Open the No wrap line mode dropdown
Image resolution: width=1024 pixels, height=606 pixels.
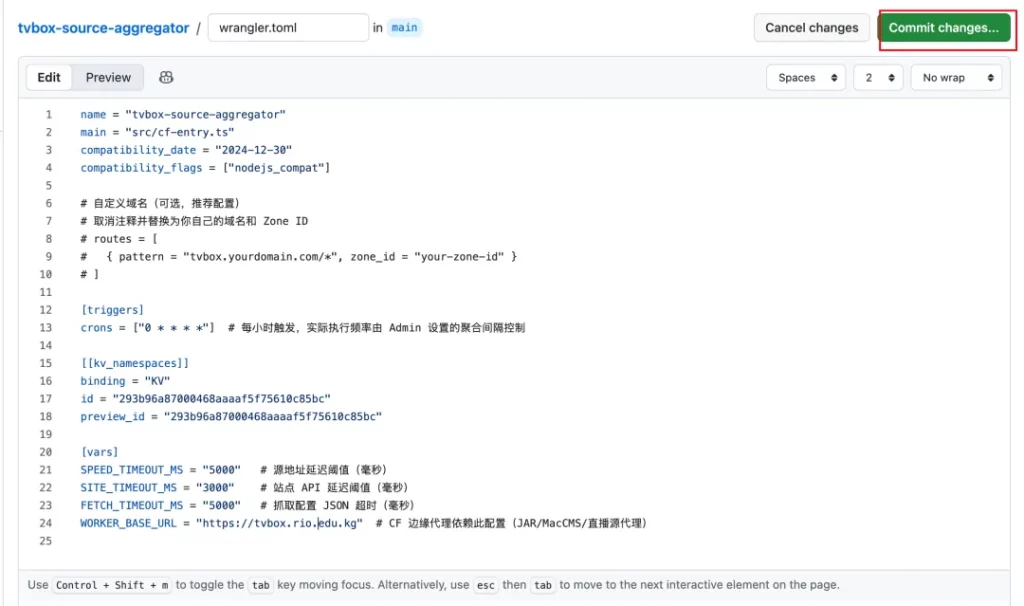(956, 78)
